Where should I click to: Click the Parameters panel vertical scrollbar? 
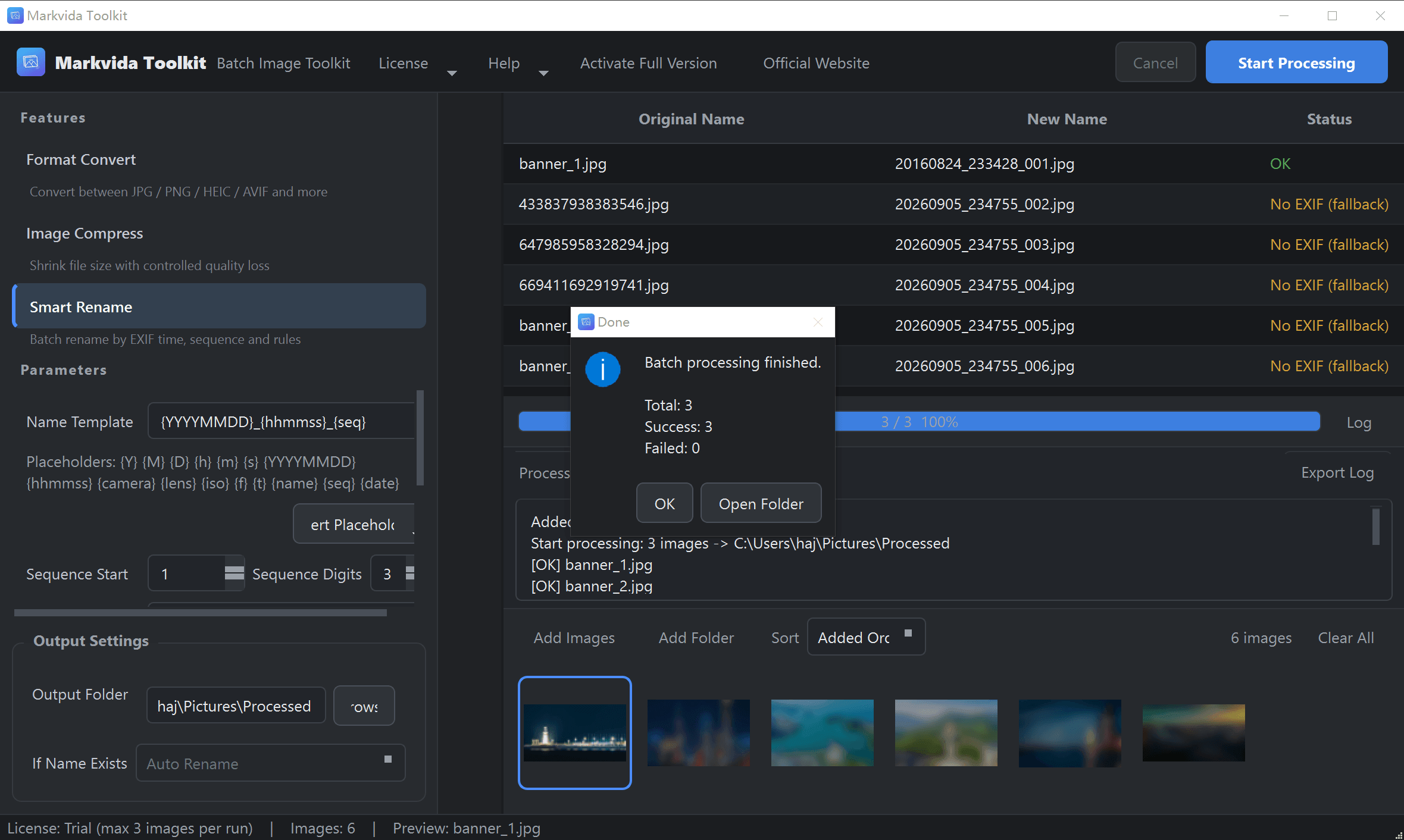point(420,438)
